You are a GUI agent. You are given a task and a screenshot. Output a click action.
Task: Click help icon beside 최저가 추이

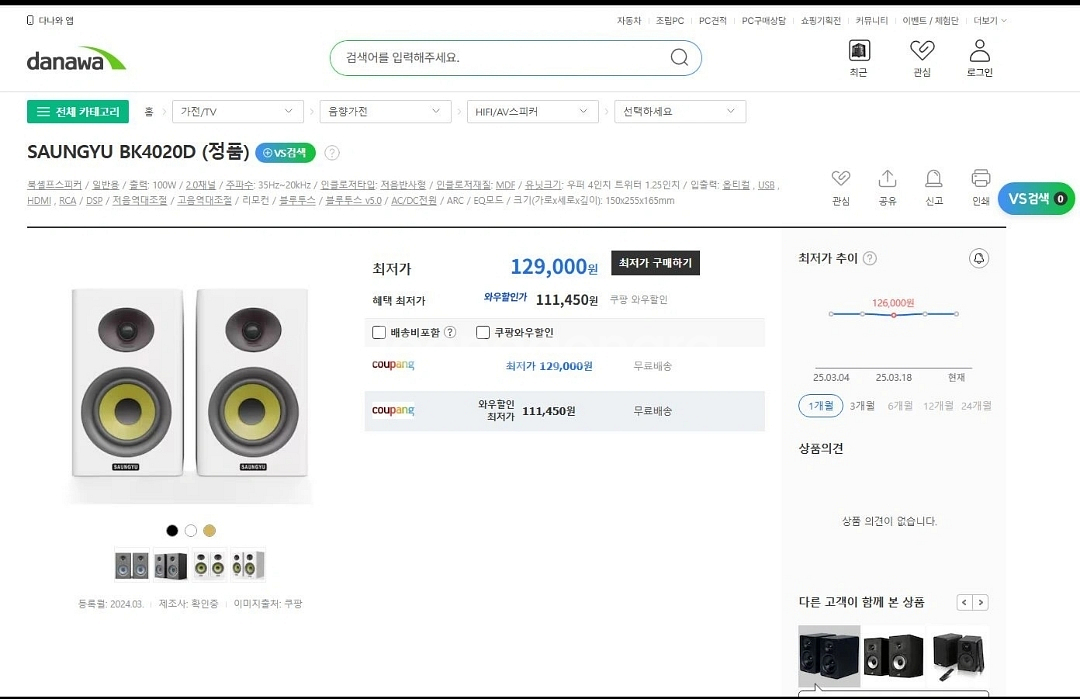pyautogui.click(x=870, y=258)
